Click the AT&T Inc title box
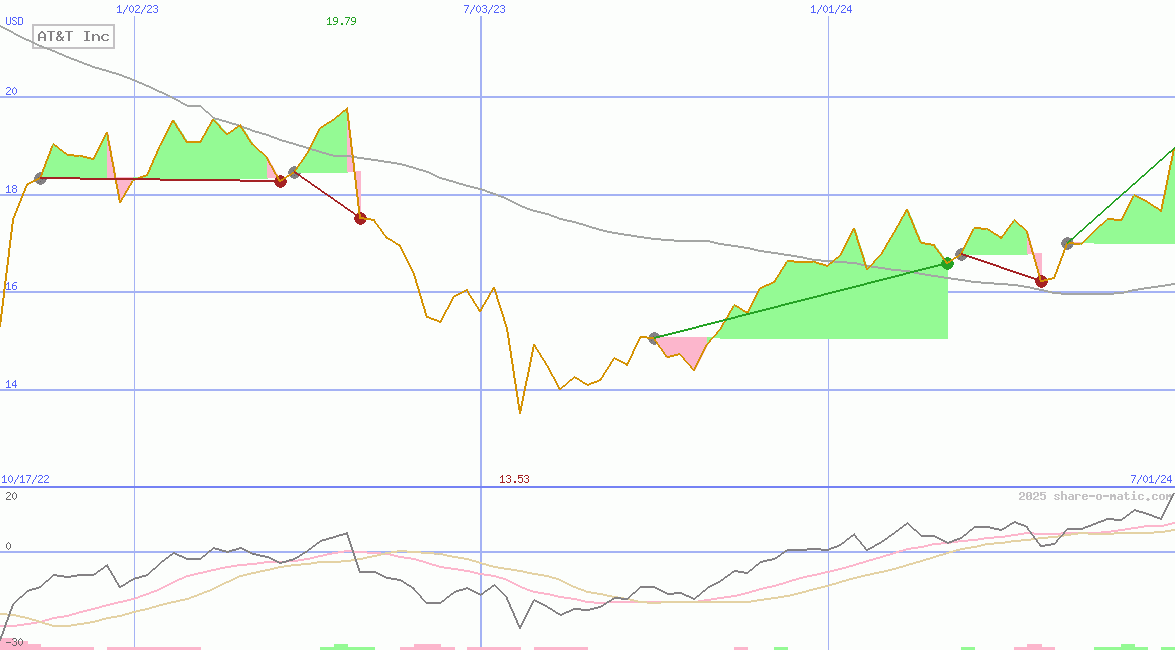This screenshot has width=1175, height=650. point(73,37)
